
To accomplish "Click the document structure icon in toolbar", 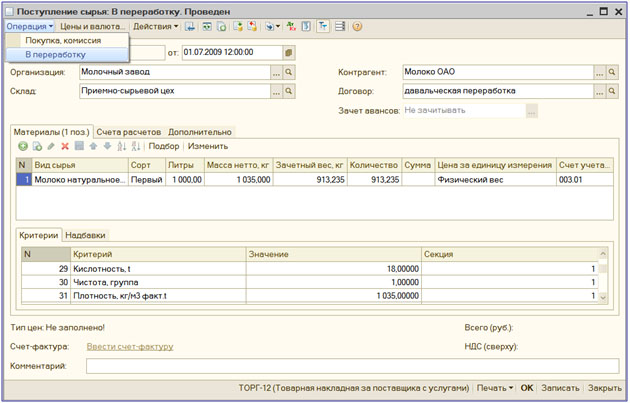I will [x=306, y=27].
